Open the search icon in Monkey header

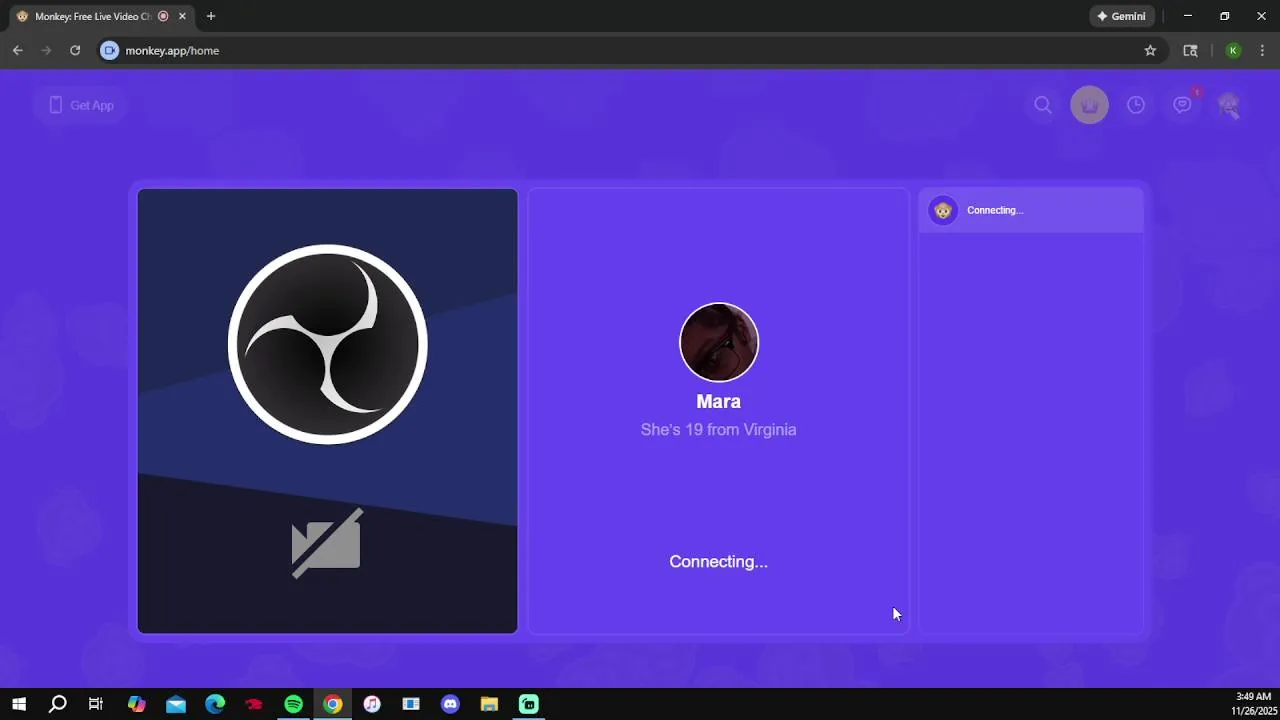[1043, 105]
